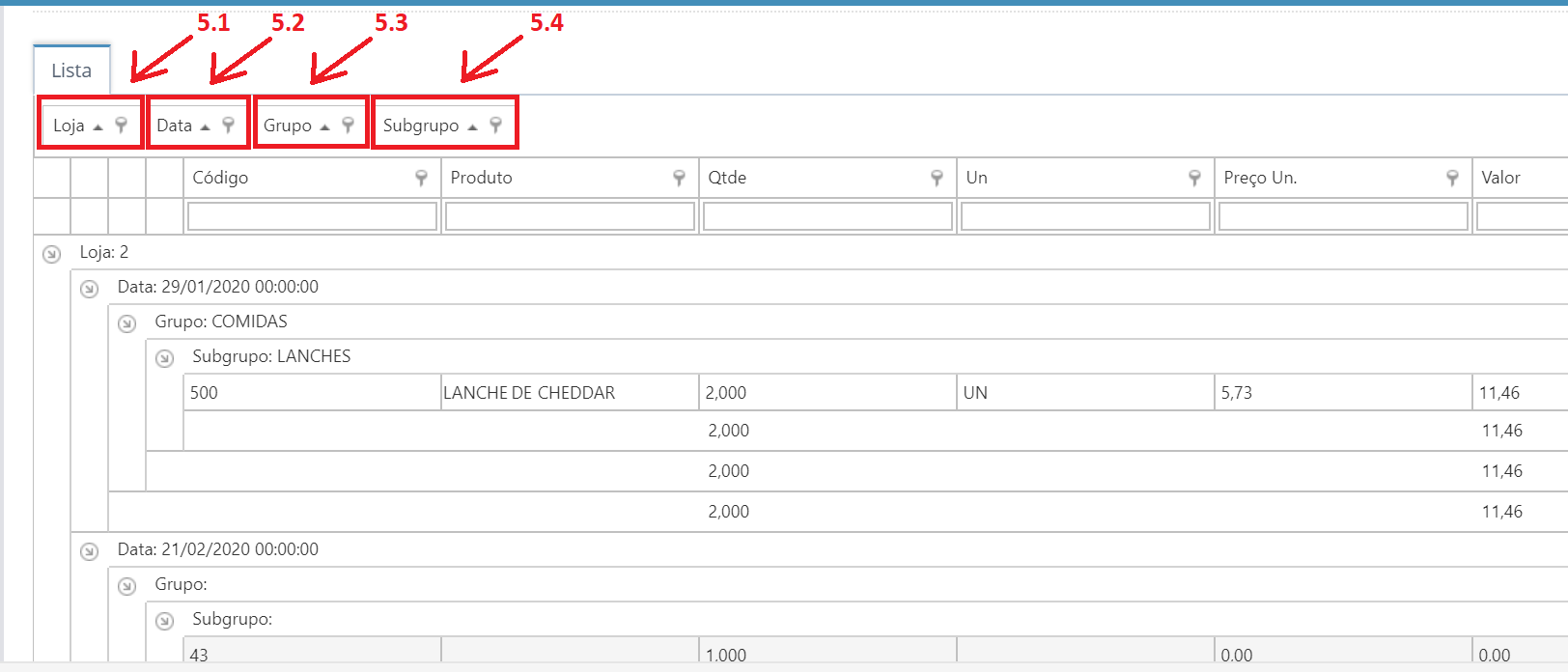Select the 5,73 unit price cell
Screen dimensions: 1568x672
click(1343, 393)
